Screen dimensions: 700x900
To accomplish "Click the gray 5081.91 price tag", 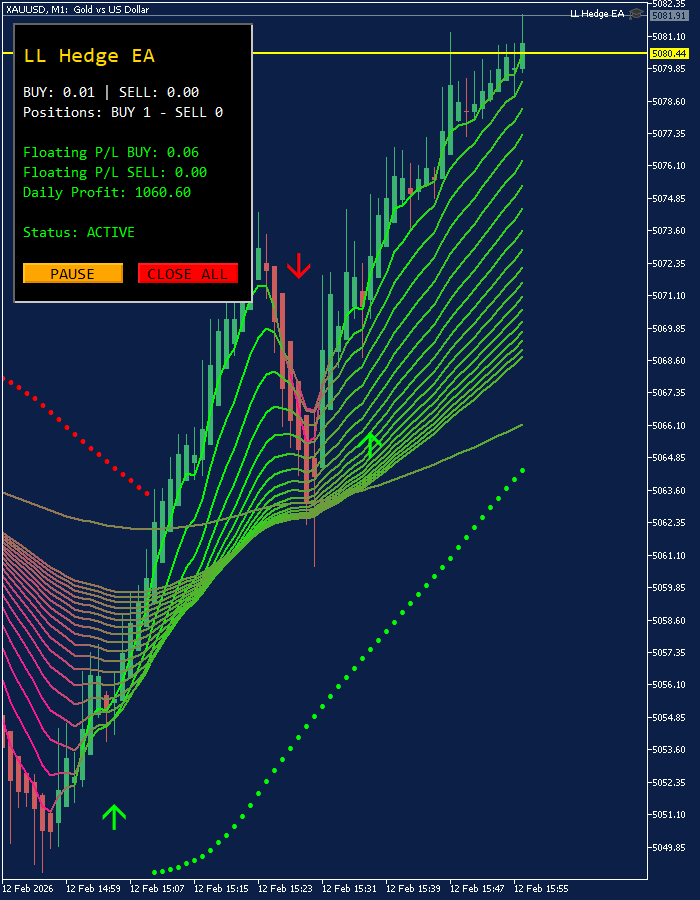I will click(668, 15).
